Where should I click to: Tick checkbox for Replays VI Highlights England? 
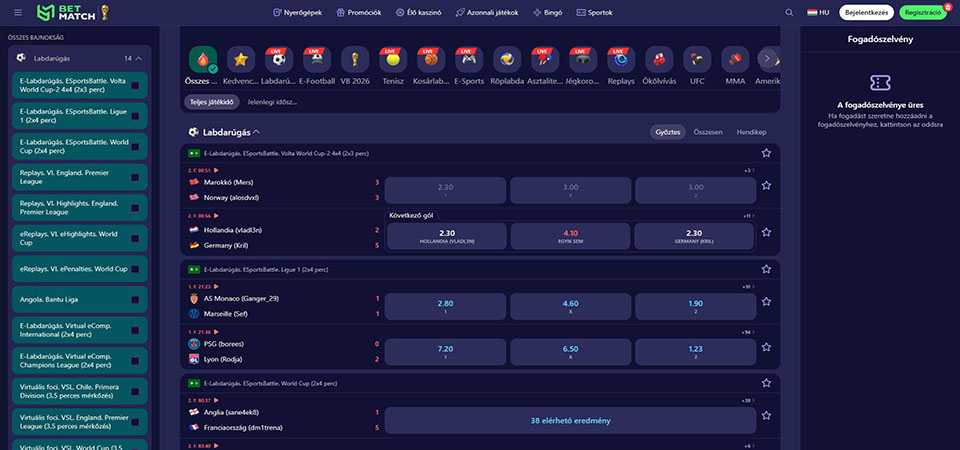(x=135, y=208)
